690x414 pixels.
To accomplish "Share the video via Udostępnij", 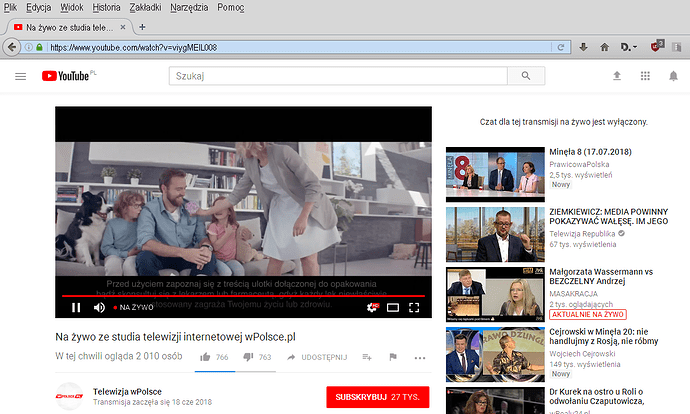I will point(317,357).
